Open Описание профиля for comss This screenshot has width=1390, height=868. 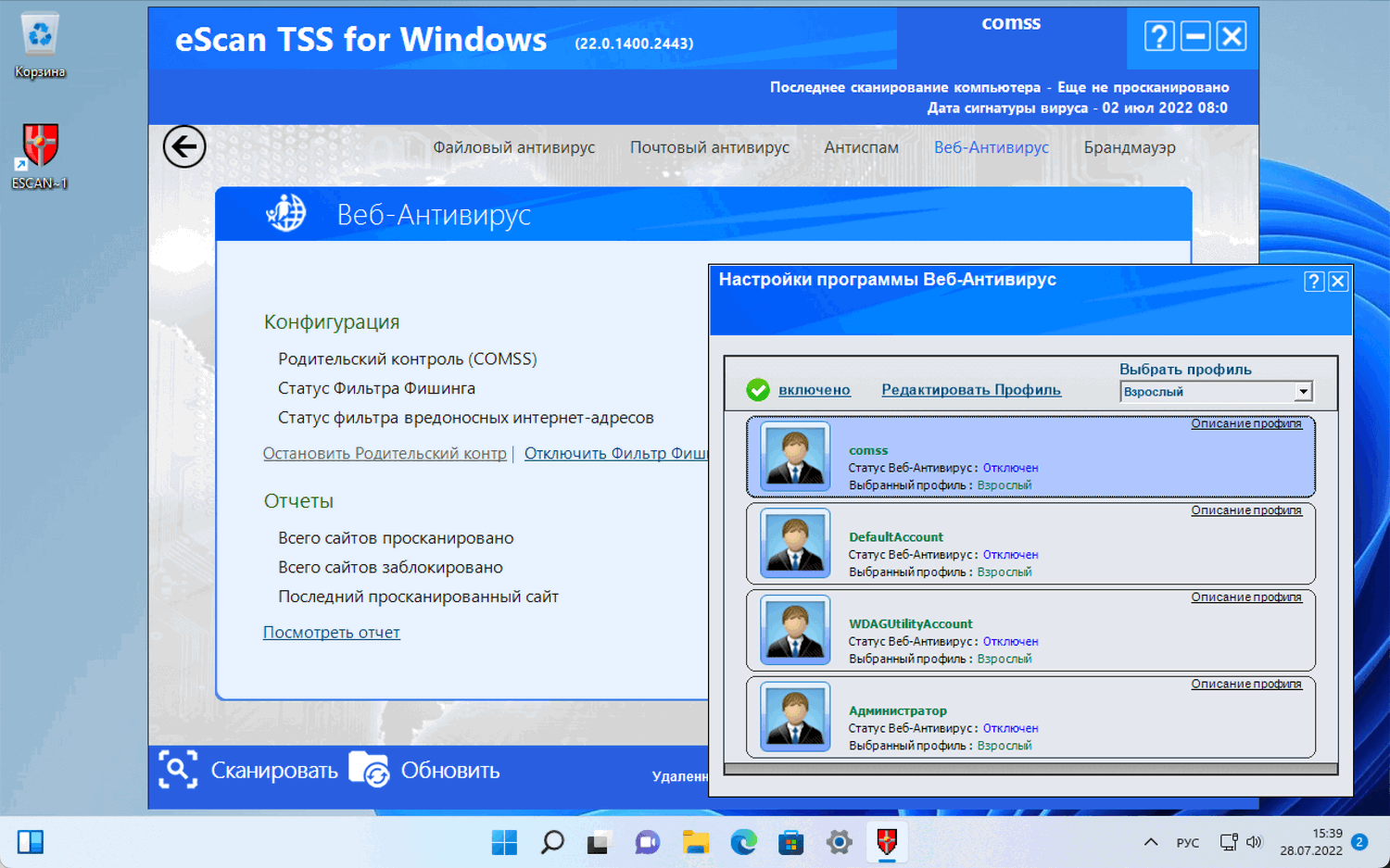[1246, 423]
